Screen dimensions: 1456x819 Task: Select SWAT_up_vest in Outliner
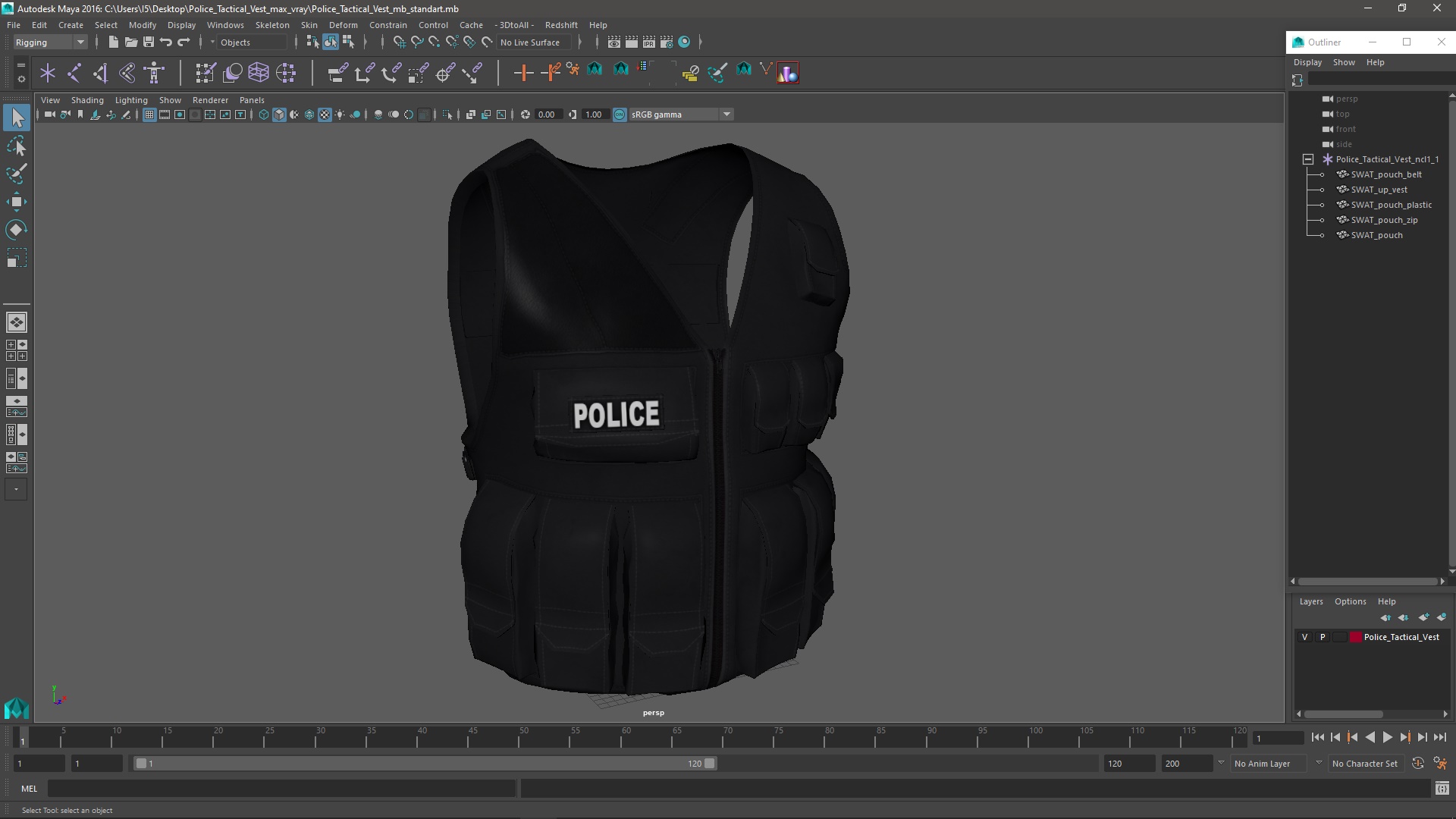1379,190
